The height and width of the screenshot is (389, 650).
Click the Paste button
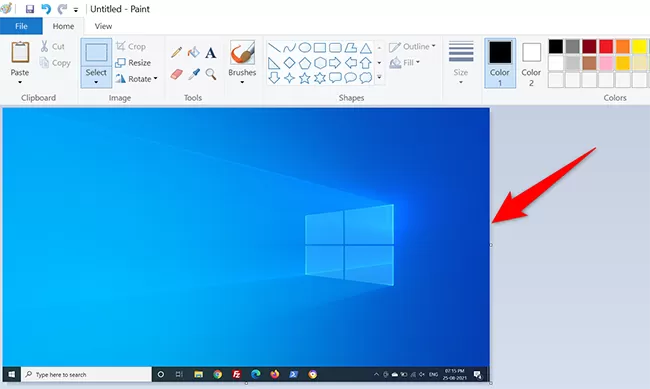[20, 62]
